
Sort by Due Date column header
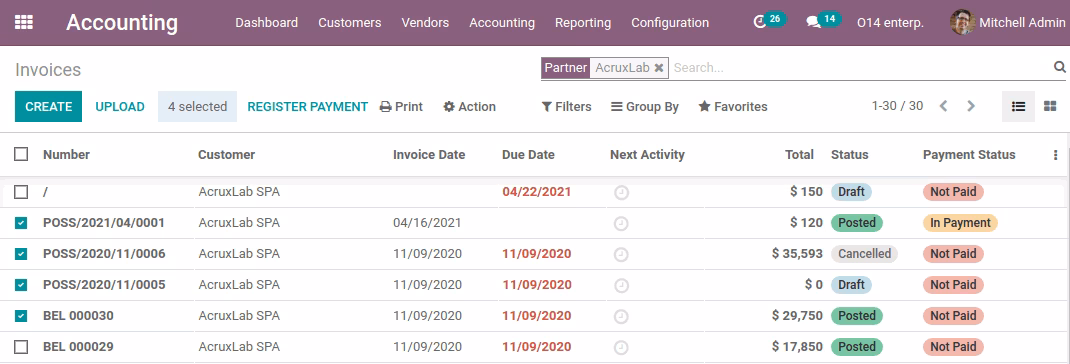click(x=528, y=154)
